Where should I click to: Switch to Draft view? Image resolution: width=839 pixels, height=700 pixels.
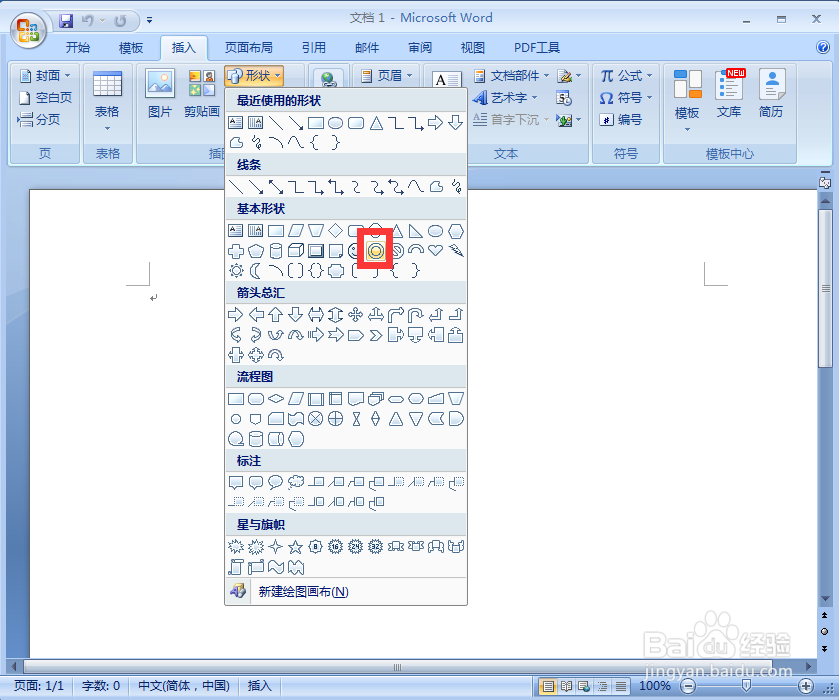tap(621, 686)
